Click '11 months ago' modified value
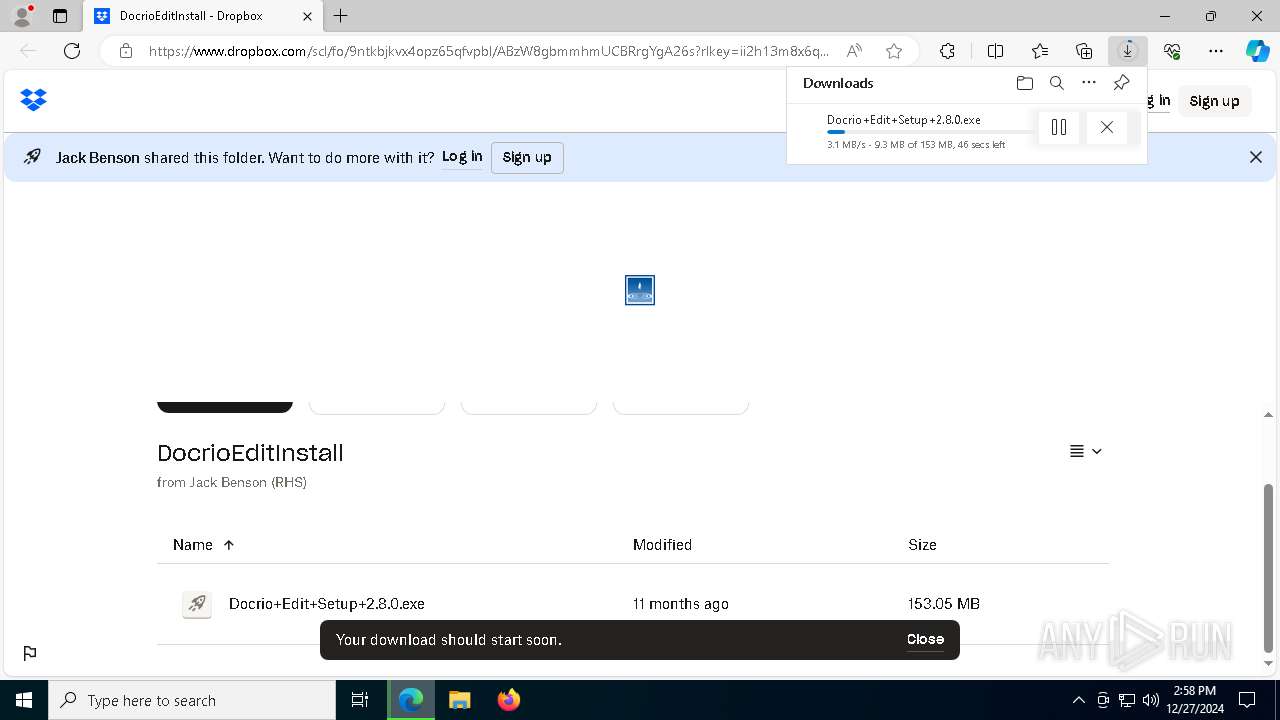 (680, 604)
